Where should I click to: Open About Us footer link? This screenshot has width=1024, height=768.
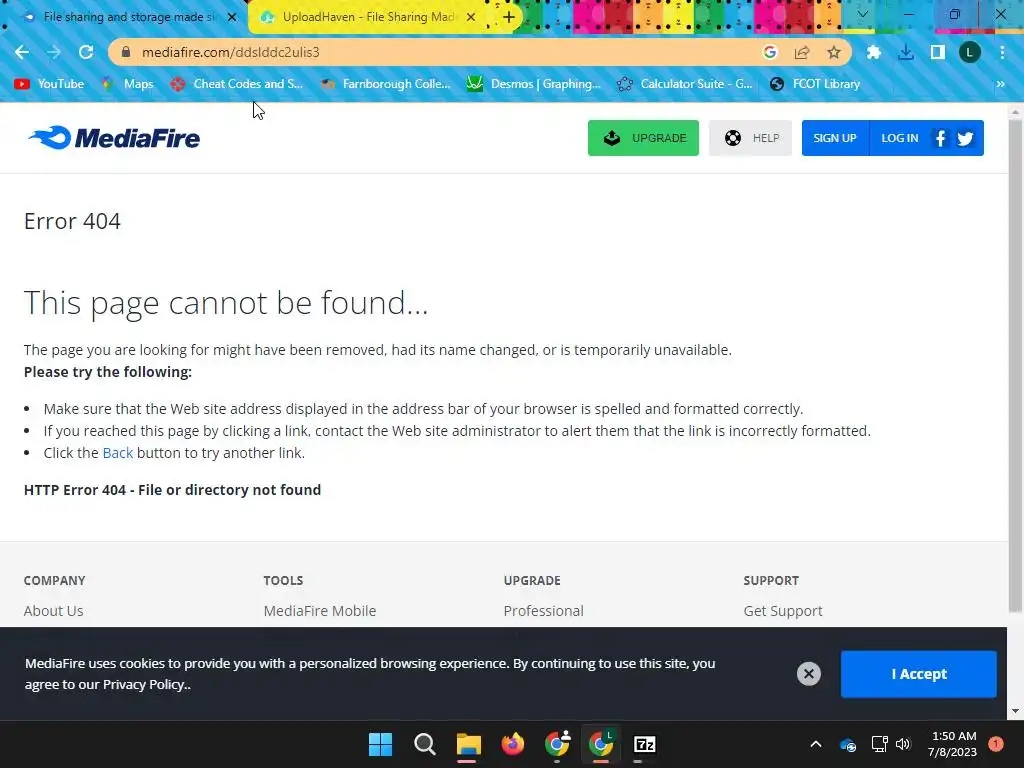tap(54, 611)
